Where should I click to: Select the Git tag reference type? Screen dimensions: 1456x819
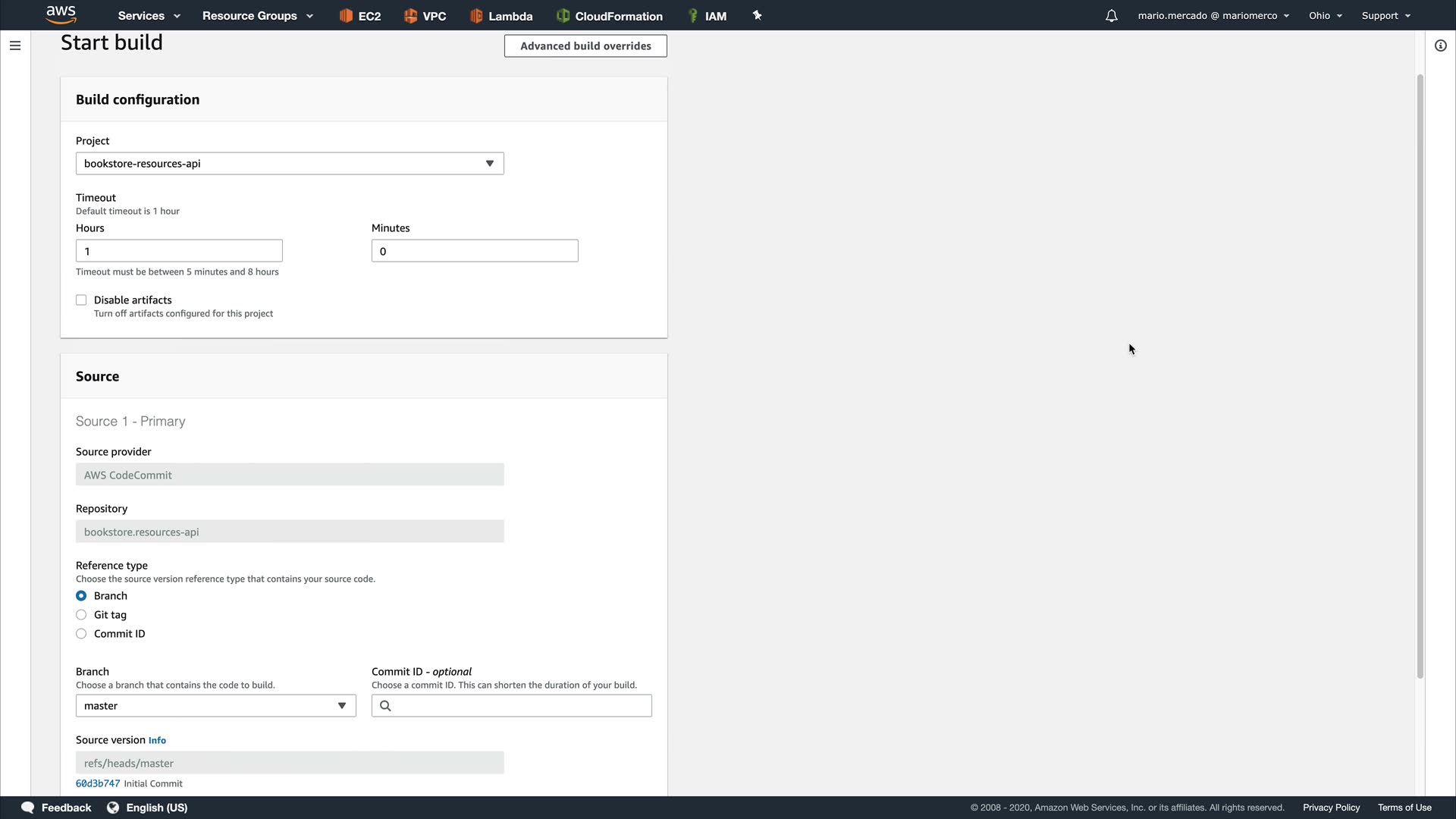(x=81, y=615)
